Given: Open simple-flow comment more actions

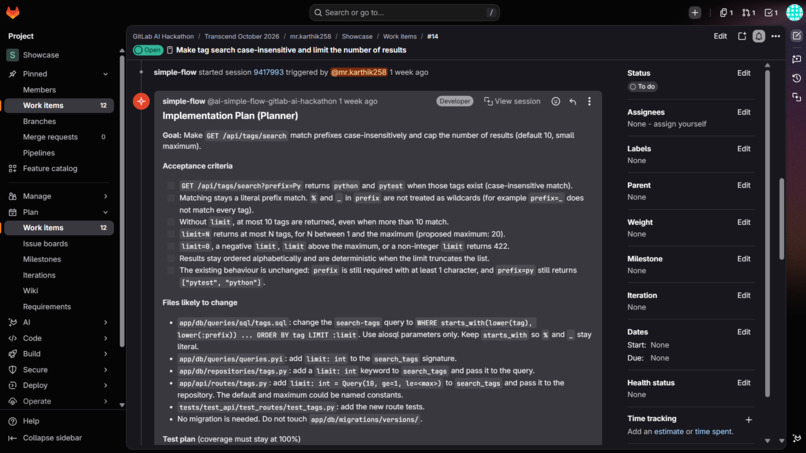Looking at the screenshot, I should (x=589, y=101).
